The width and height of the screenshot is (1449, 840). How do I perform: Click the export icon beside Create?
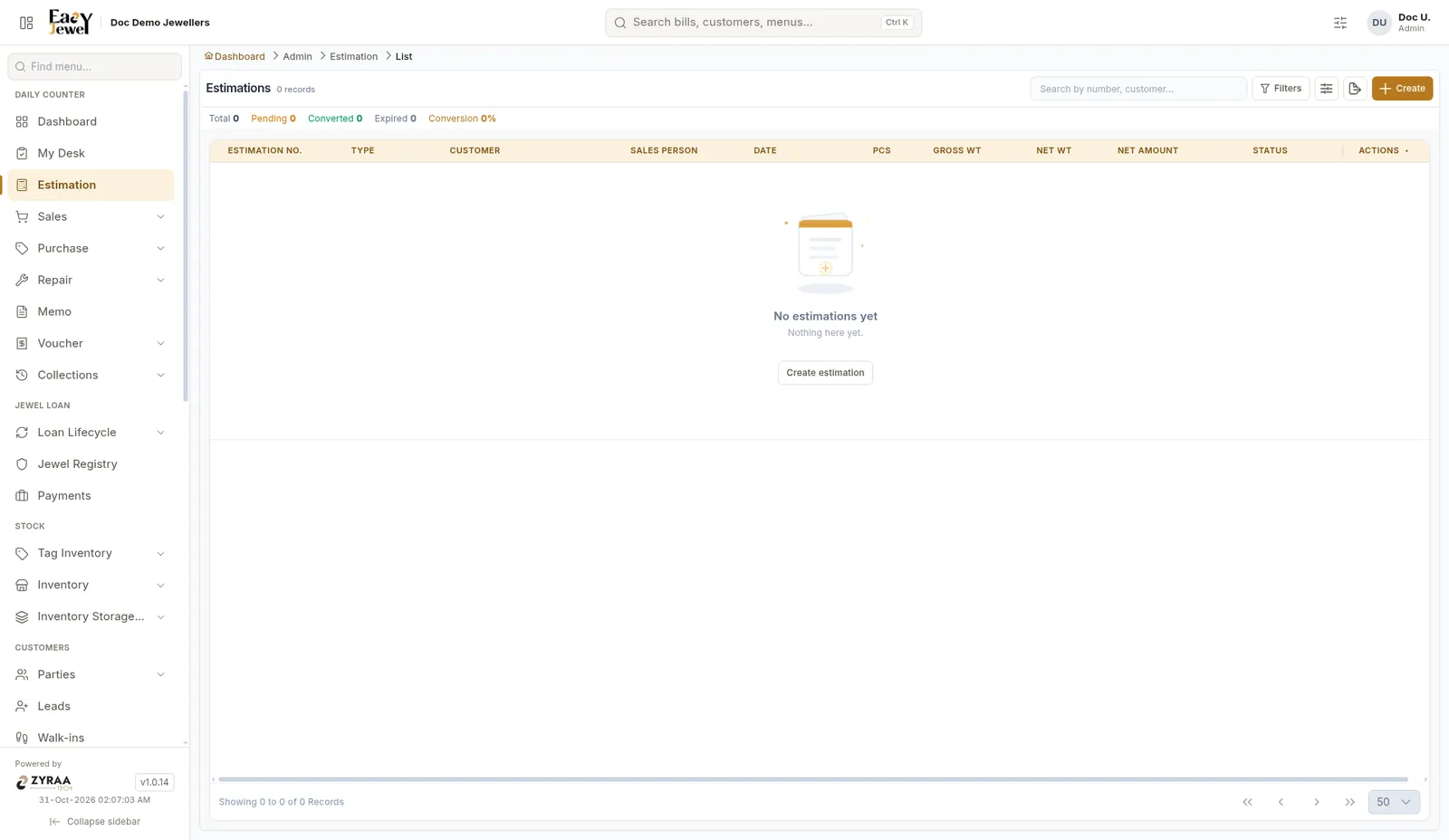[1355, 89]
